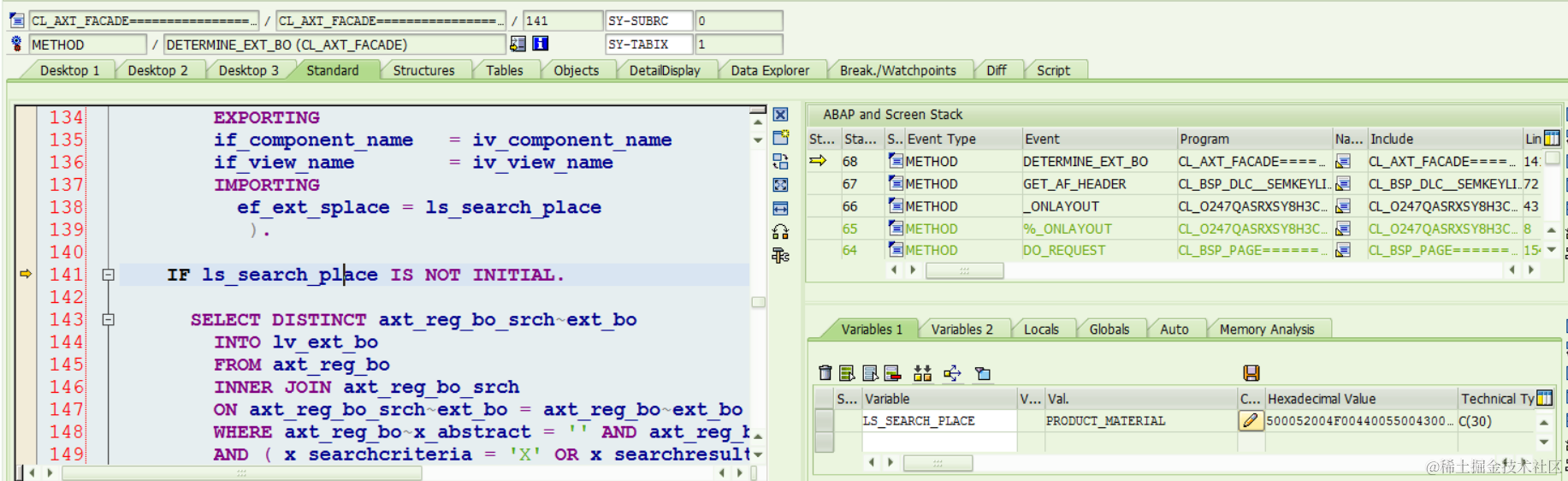
Task: Click code editor horizontal scrollbar thumb
Action: [x=242, y=472]
